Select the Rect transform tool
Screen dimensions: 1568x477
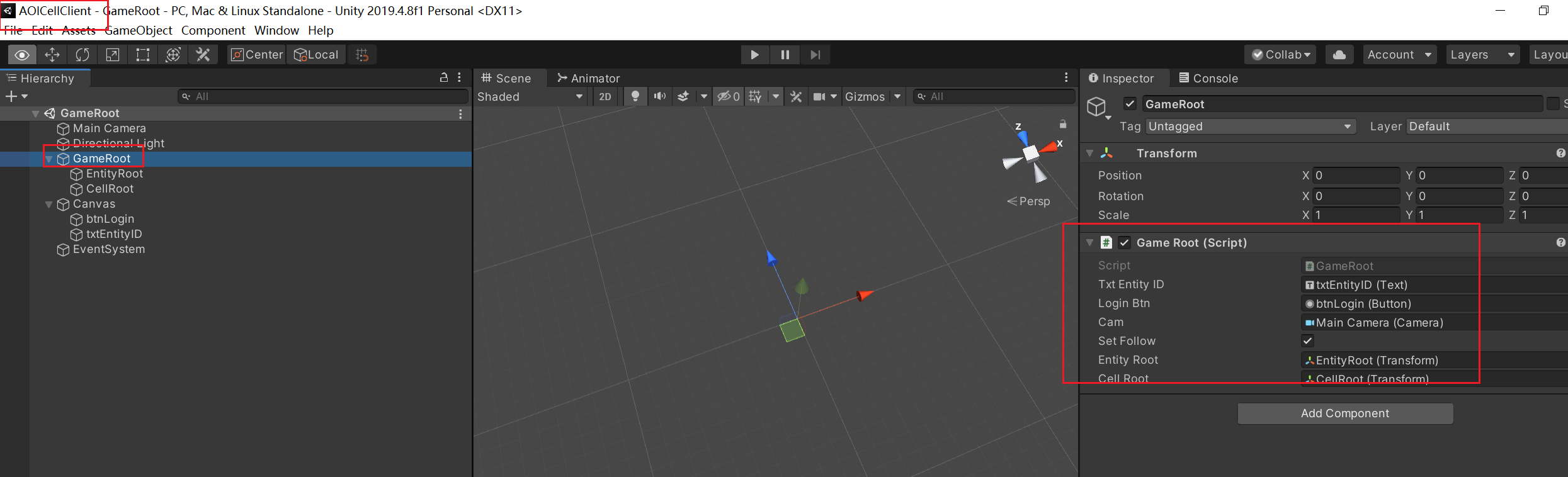(143, 55)
